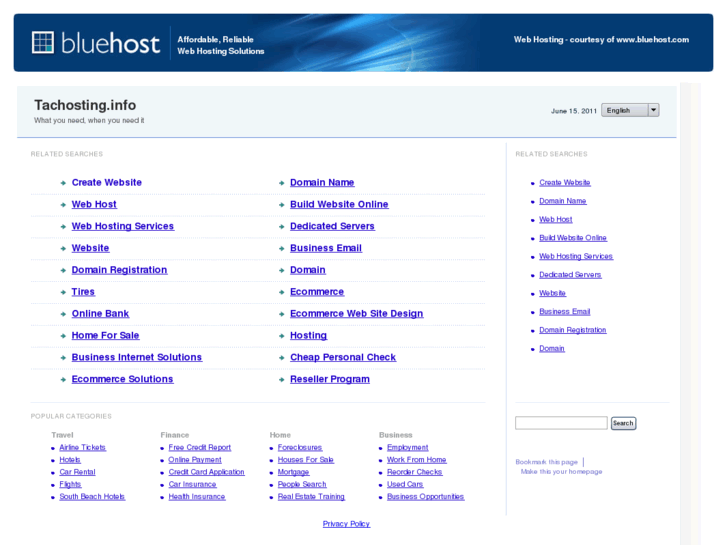The image size is (727, 545).
Task: Click sidebar Domain link
Action: pos(552,348)
